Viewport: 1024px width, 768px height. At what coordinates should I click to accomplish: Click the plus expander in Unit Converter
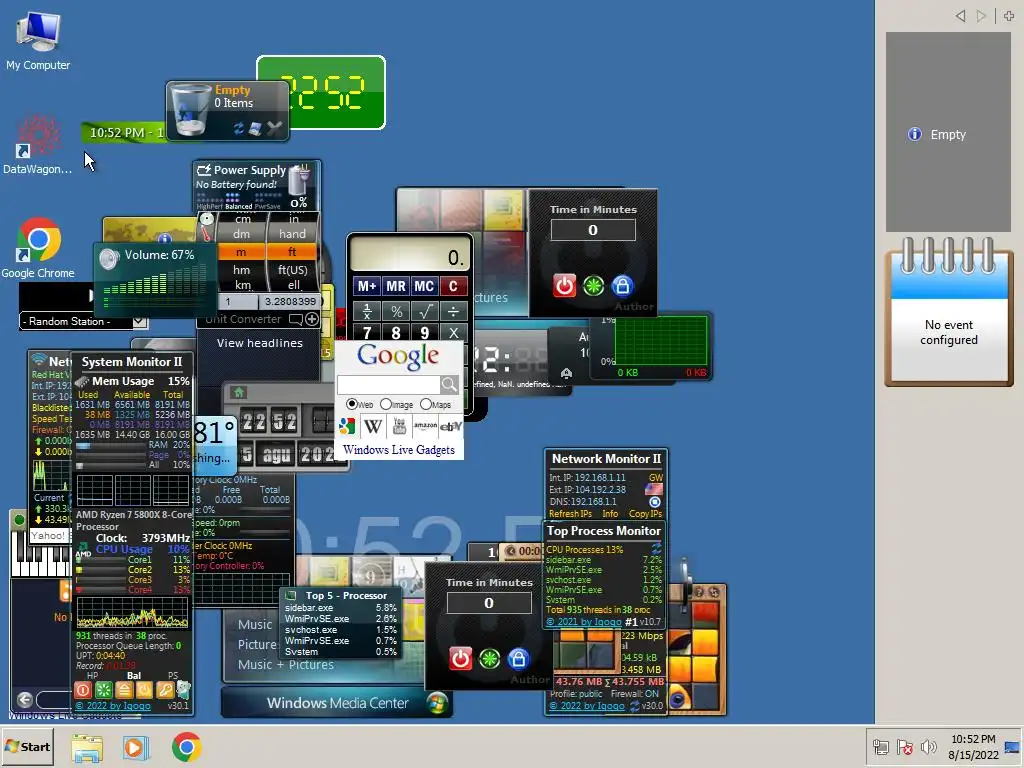click(x=312, y=319)
